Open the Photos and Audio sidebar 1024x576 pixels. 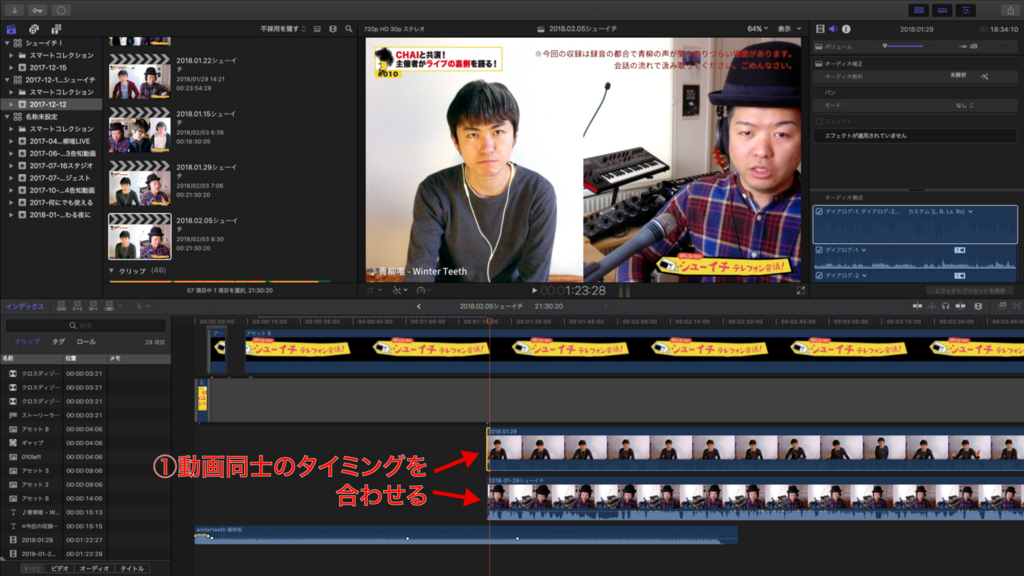[x=33, y=29]
